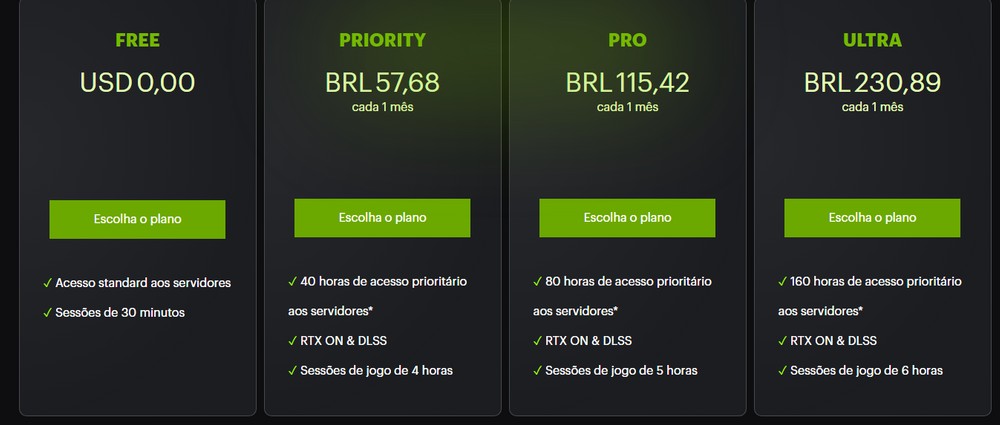Click checkmark beside Acesso standard aos servidores
Image resolution: width=1000 pixels, height=425 pixels.
coord(47,283)
